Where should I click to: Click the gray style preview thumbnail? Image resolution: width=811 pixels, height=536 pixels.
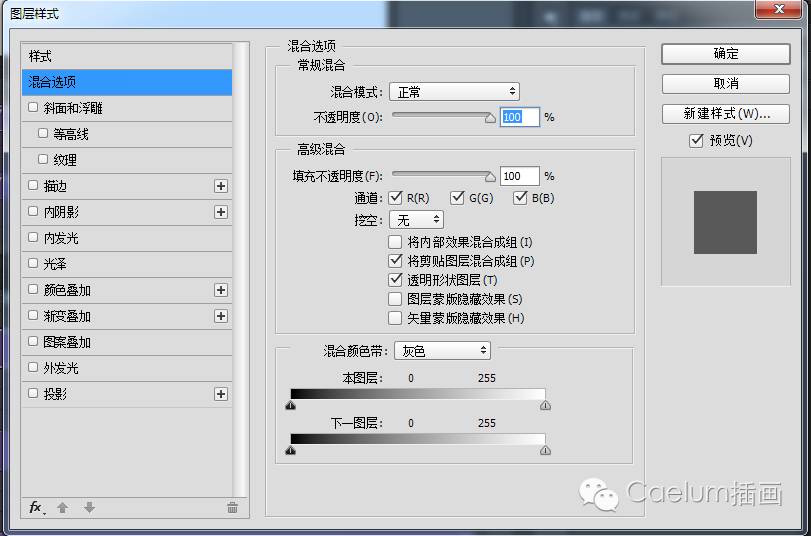coord(725,222)
